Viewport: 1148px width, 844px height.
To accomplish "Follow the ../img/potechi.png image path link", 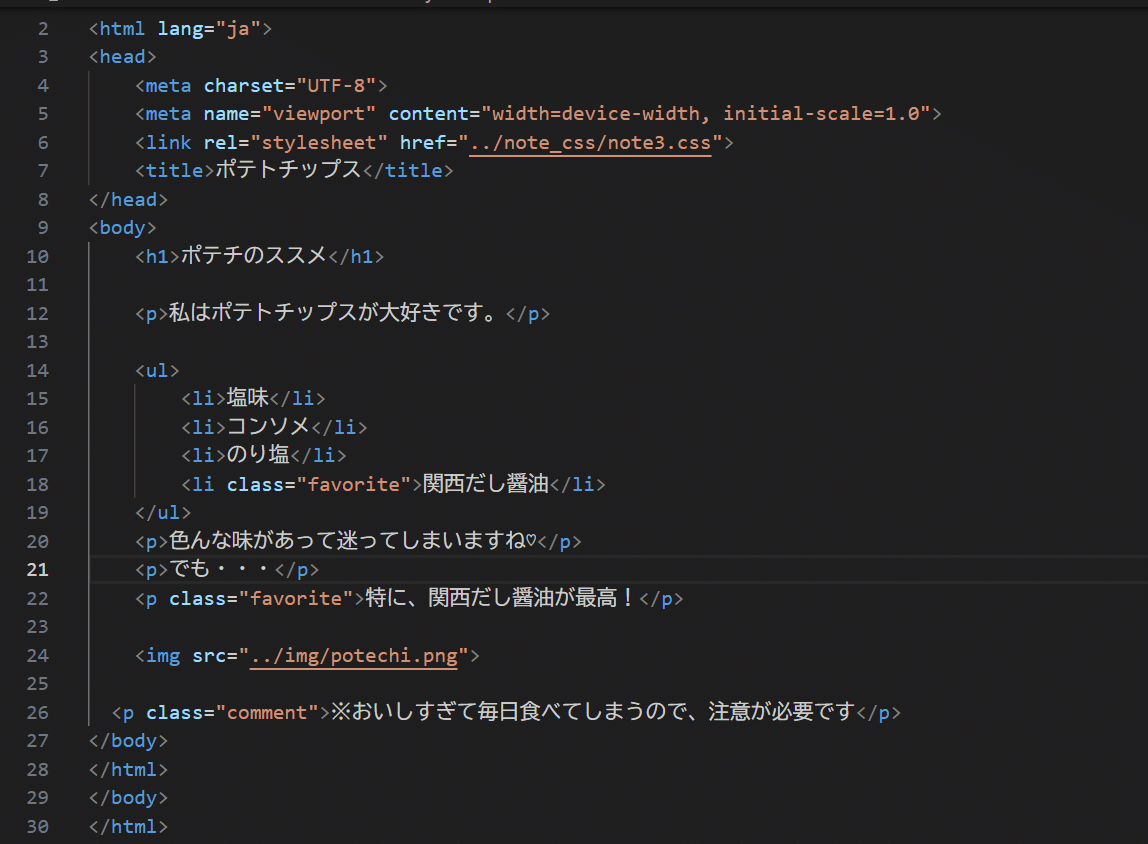I will coord(354,656).
